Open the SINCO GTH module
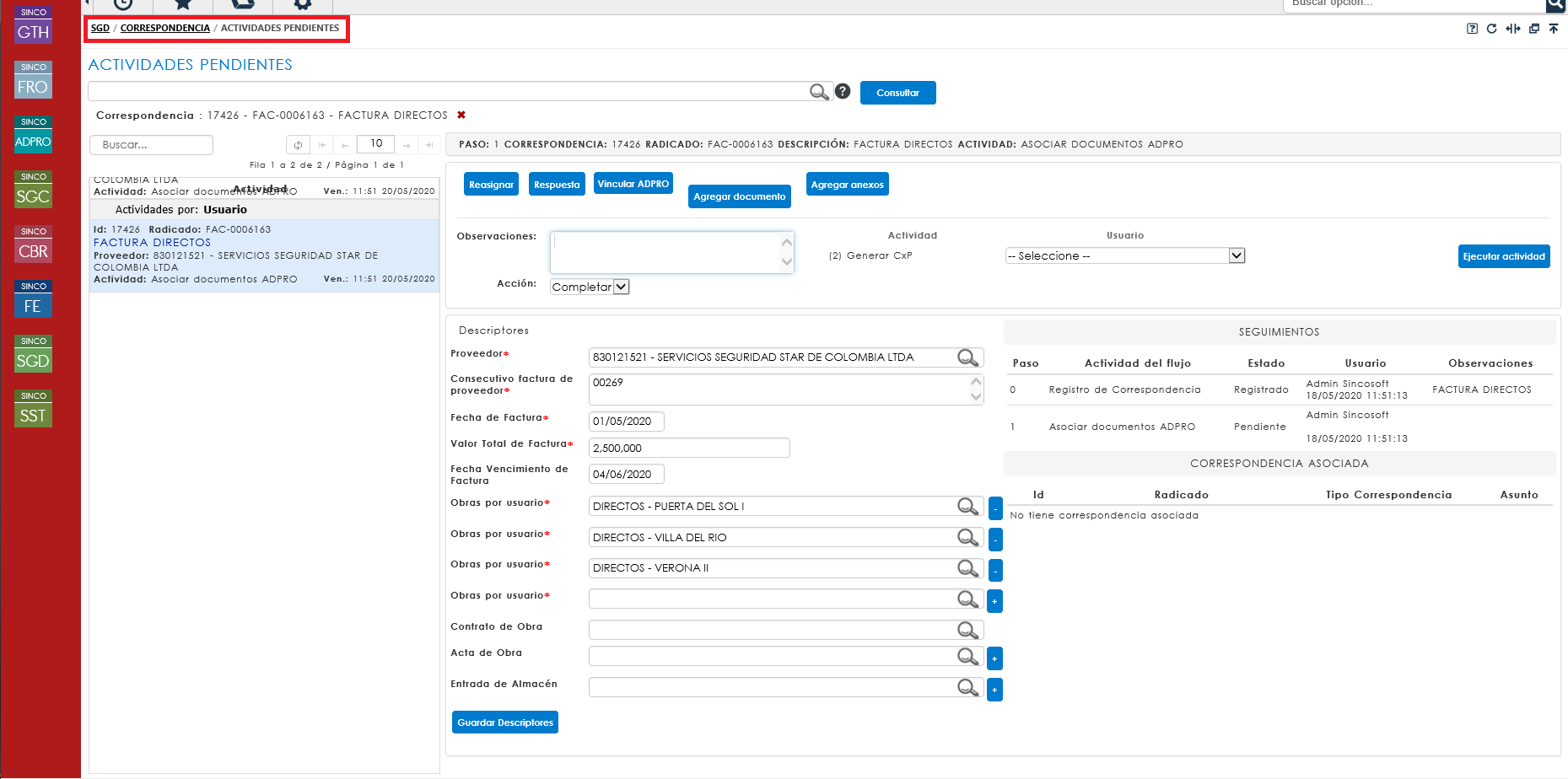This screenshot has height=779, width=1568. pos(33,25)
